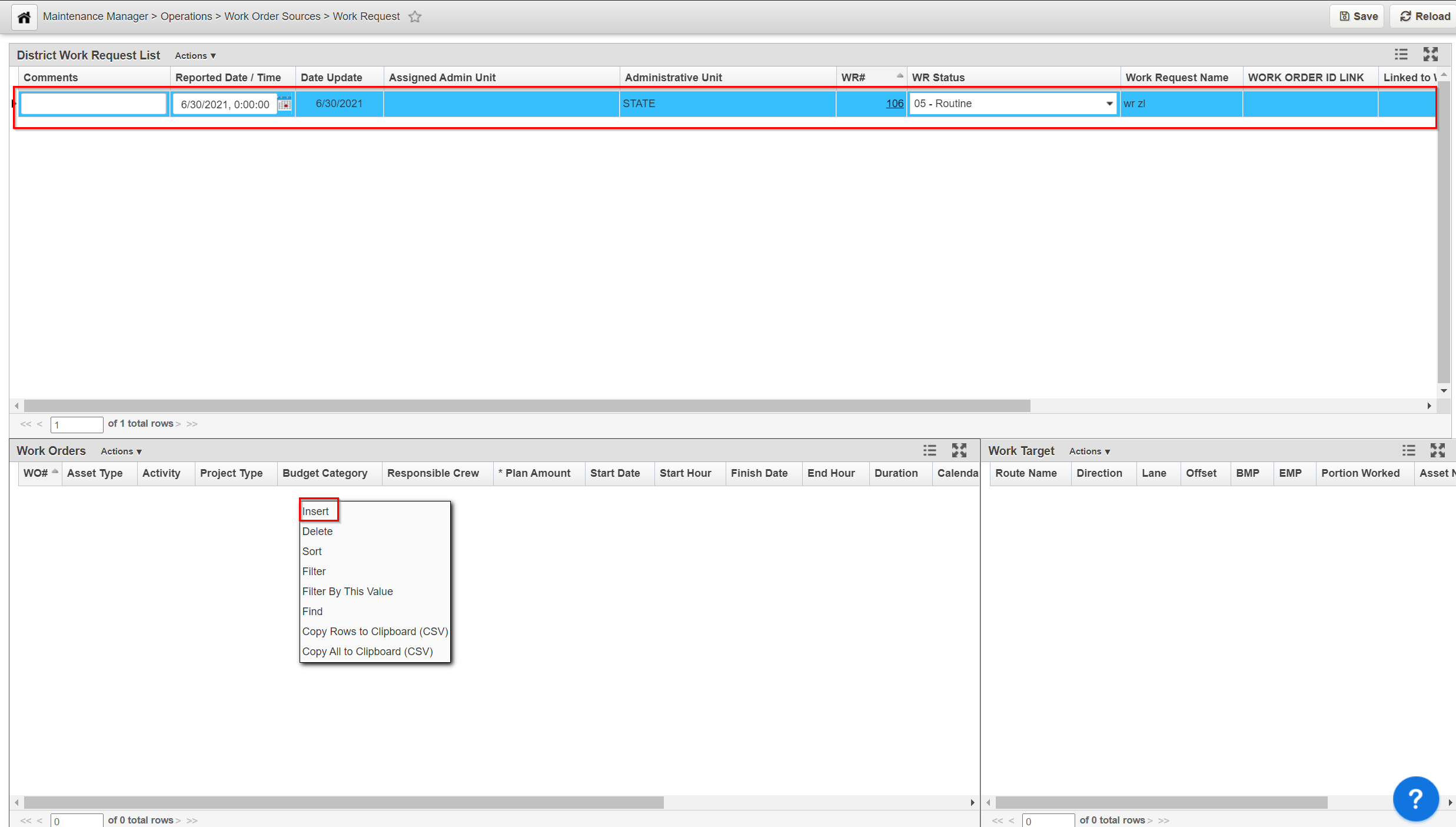
Task: Open Actions menu of District Work Request List
Action: click(x=195, y=55)
